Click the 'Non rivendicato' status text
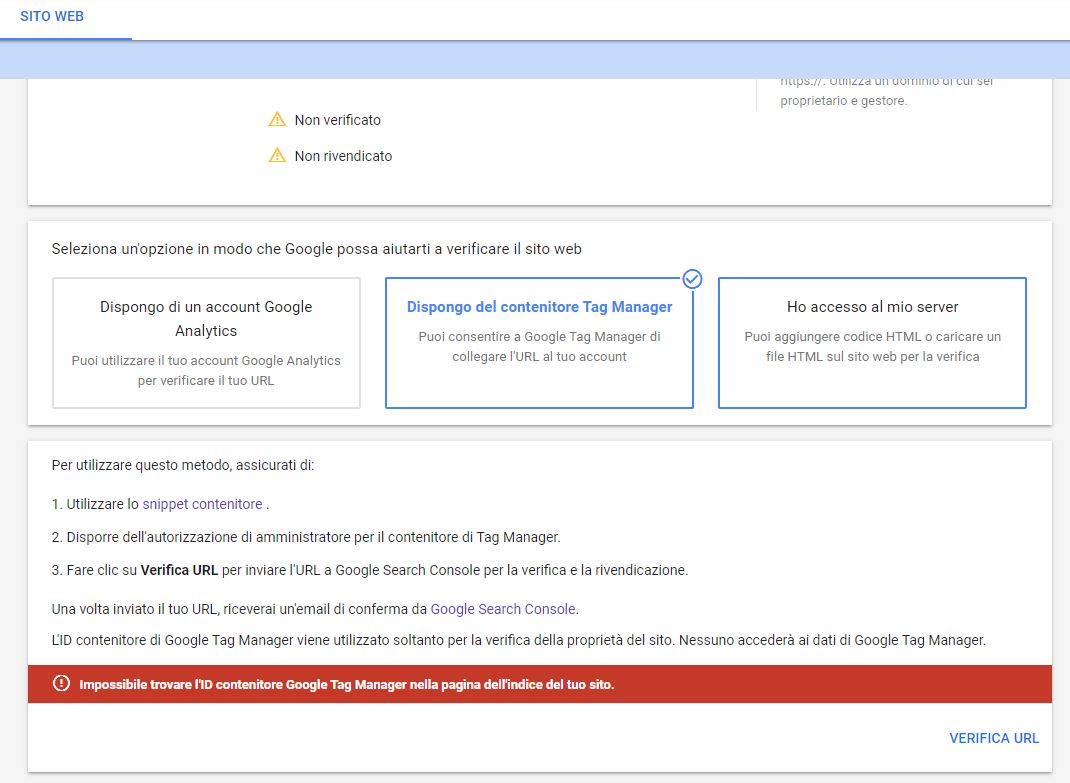 (x=343, y=156)
